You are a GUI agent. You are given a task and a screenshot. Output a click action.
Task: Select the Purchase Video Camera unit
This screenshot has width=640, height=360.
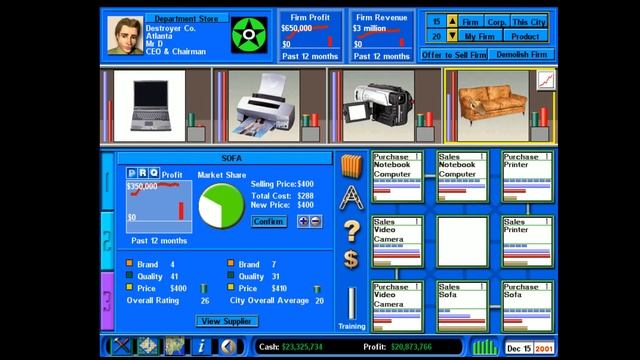point(397,306)
